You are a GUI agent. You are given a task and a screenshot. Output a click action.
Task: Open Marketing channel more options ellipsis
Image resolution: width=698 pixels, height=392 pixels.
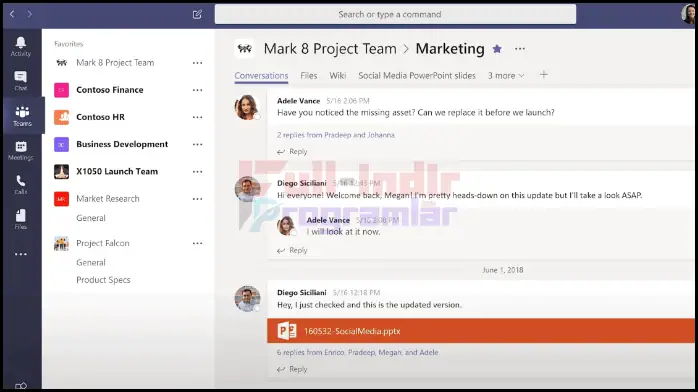519,48
